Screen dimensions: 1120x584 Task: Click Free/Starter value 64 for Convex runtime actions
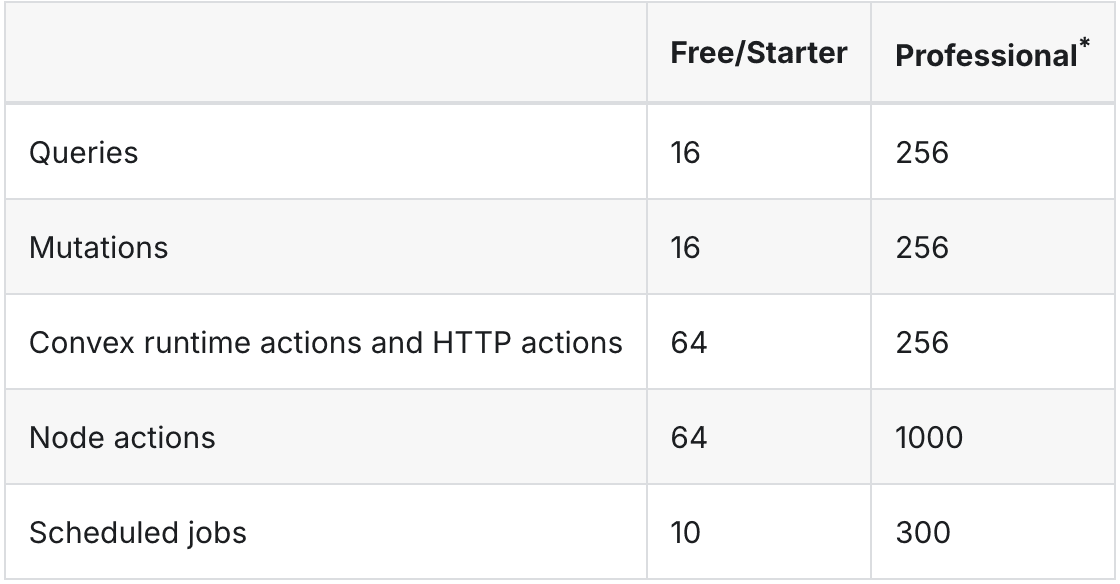[x=690, y=343]
